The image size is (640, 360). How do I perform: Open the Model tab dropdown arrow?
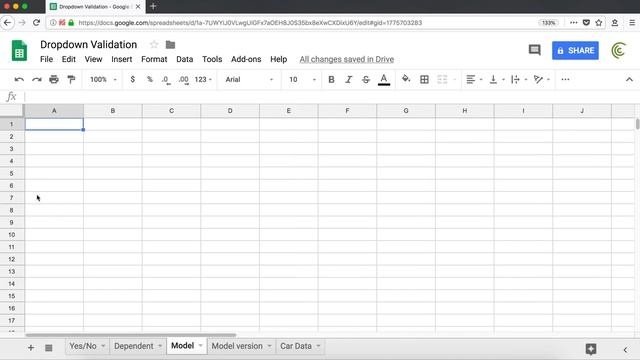pos(200,346)
